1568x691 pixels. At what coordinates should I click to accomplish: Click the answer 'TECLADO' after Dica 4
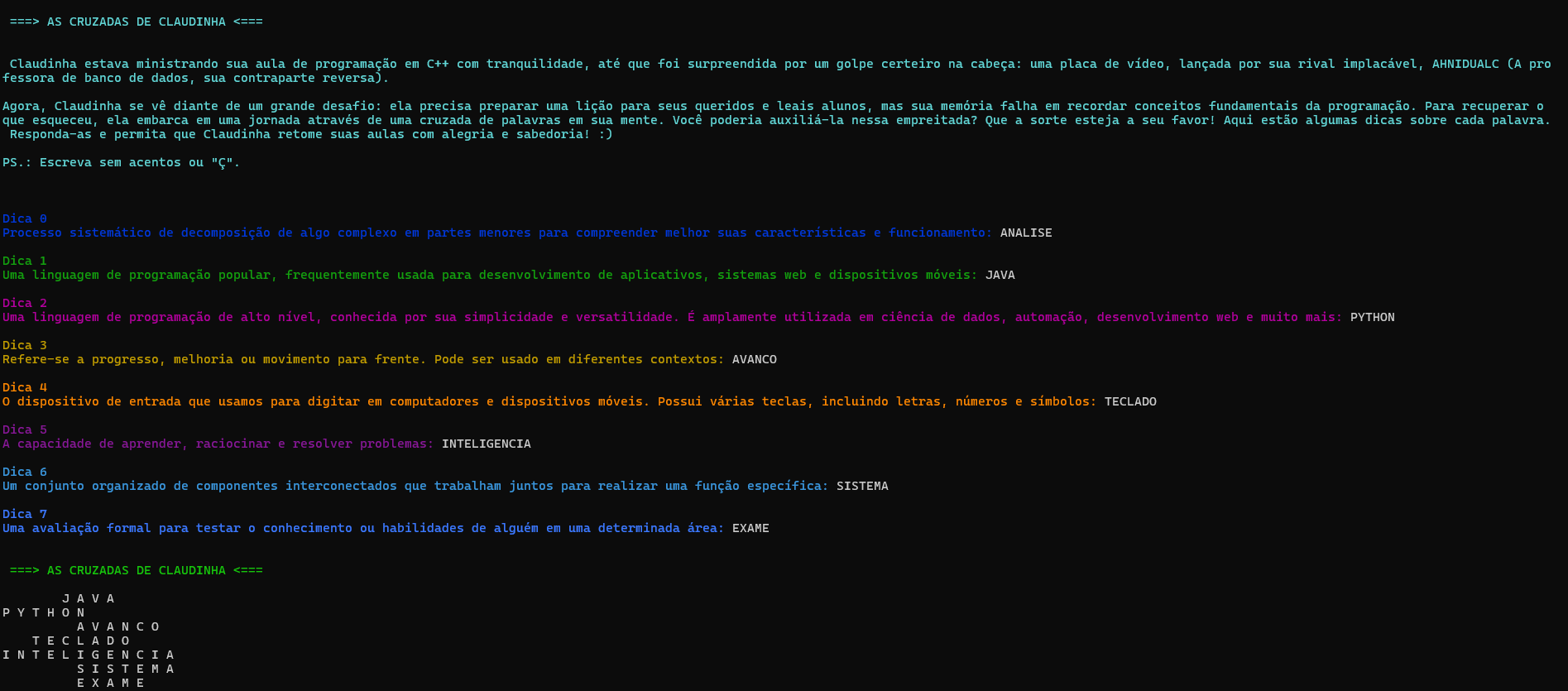coord(1130,401)
